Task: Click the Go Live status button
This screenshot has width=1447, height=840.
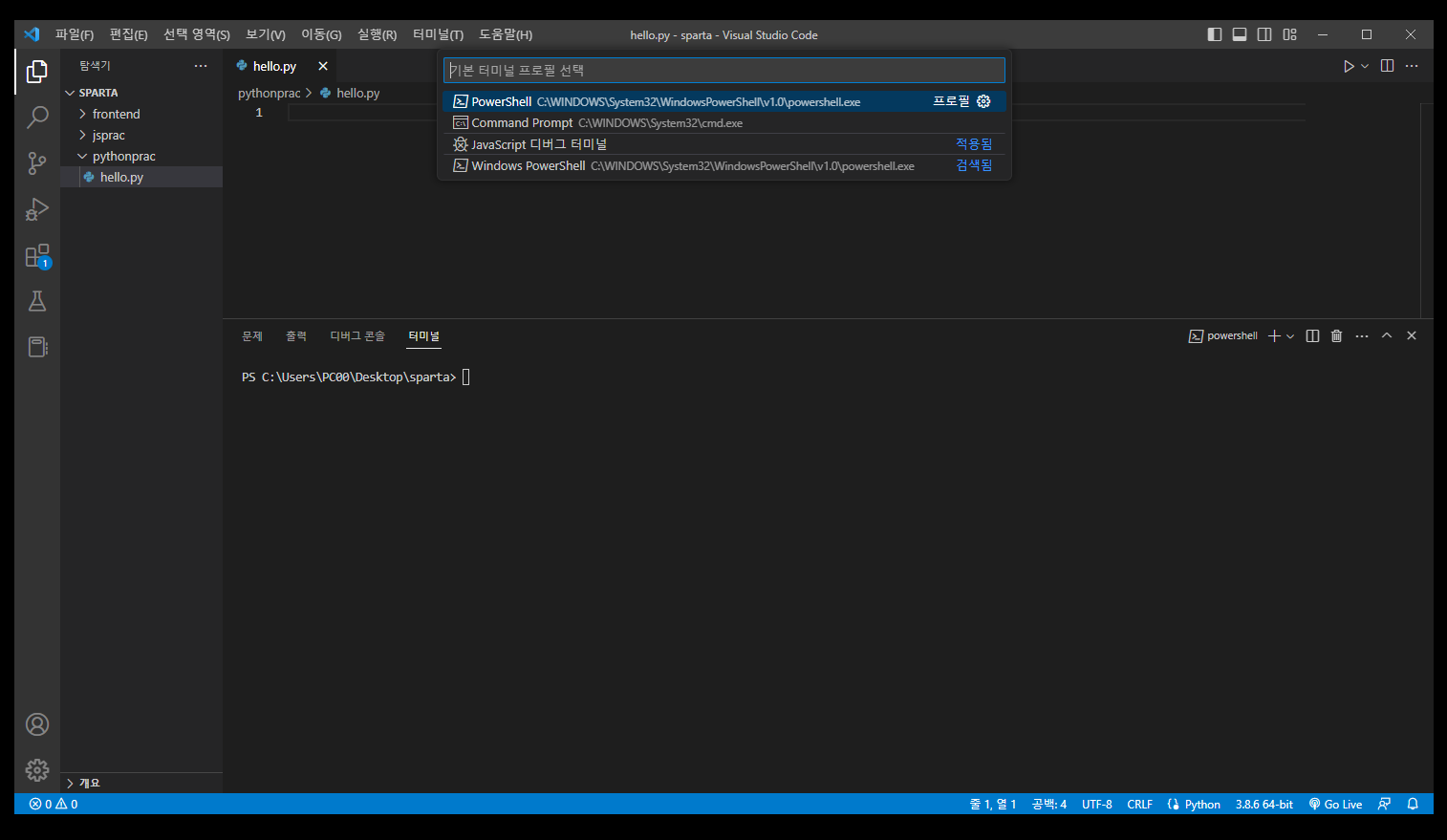Action: coord(1335,805)
